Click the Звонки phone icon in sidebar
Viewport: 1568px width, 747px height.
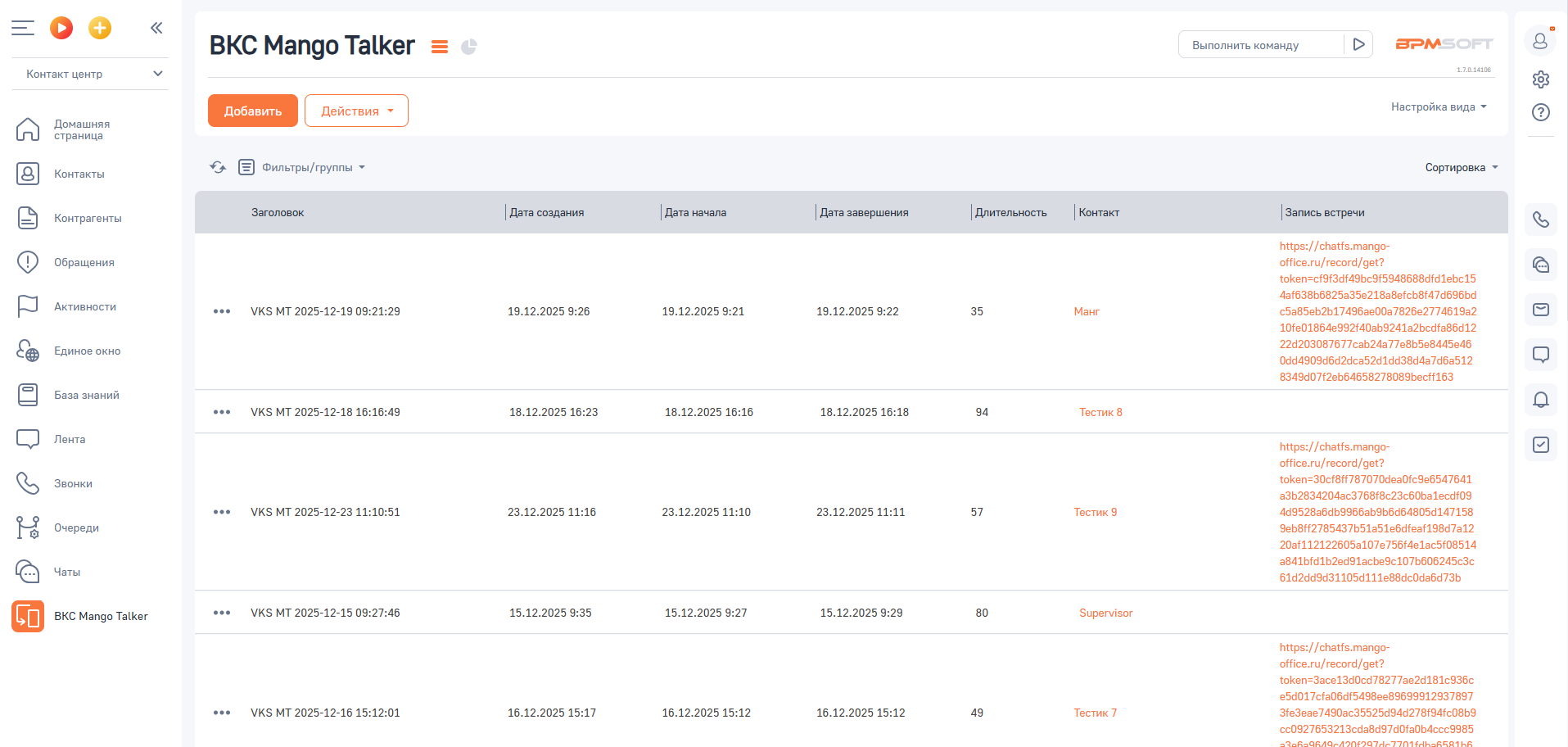(x=28, y=483)
